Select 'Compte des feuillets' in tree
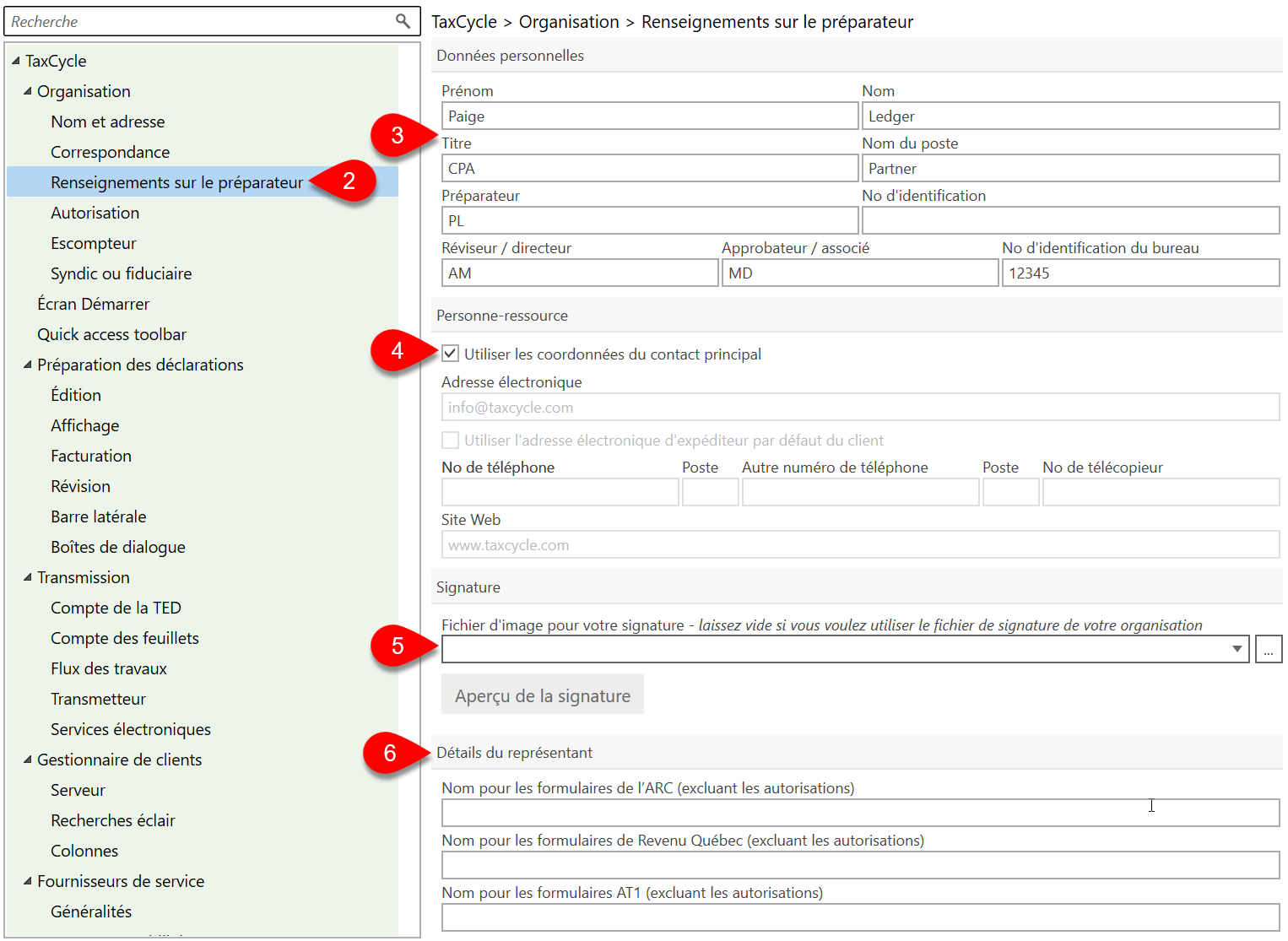The width and height of the screenshot is (1288, 941). click(x=125, y=638)
